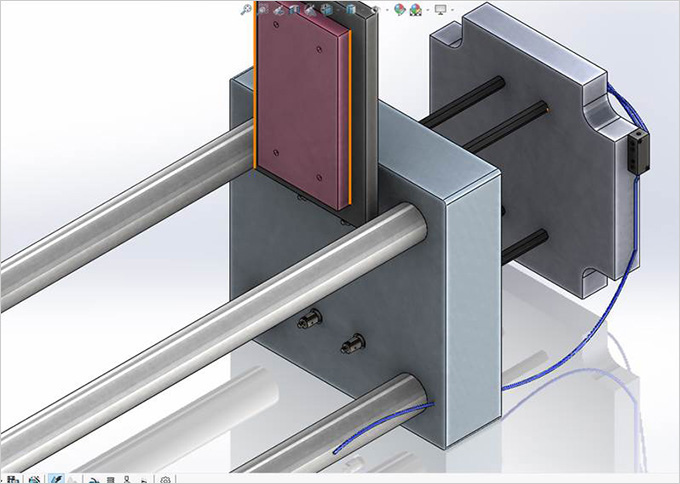This screenshot has height=484, width=680.
Task: Click the Hide/Show Items icon
Action: 376,10
